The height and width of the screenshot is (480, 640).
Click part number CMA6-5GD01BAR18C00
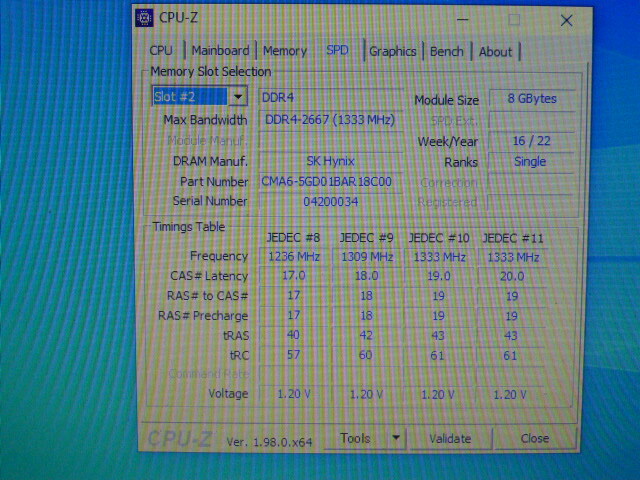[331, 181]
